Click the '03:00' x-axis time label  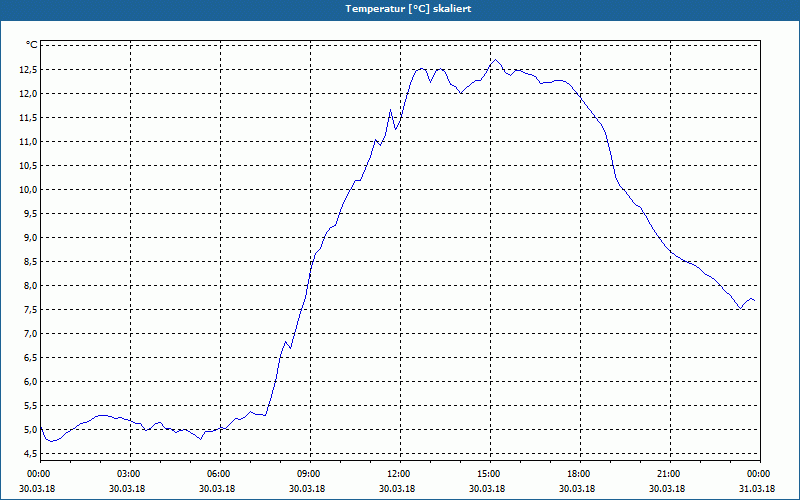[x=131, y=474]
